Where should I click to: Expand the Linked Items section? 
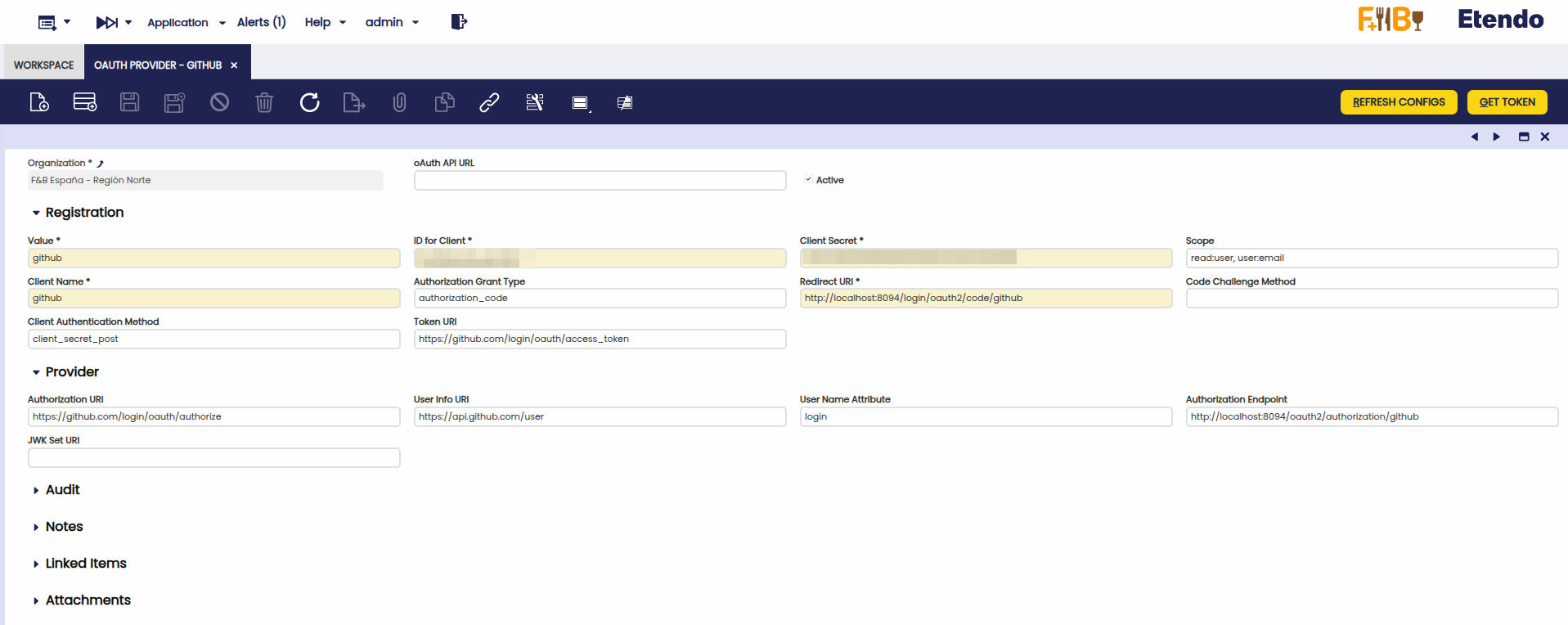tap(36, 564)
